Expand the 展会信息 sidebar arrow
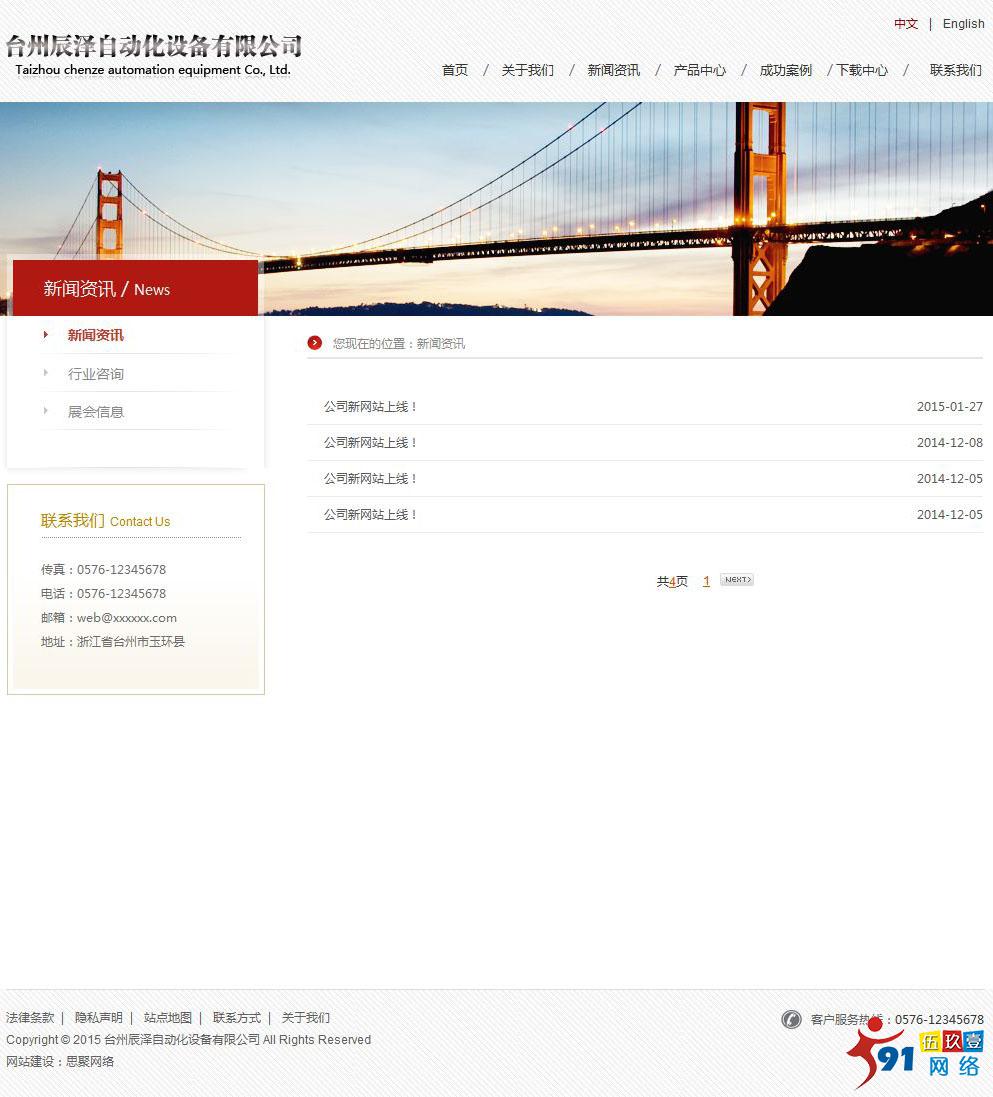993x1097 pixels. coord(46,411)
